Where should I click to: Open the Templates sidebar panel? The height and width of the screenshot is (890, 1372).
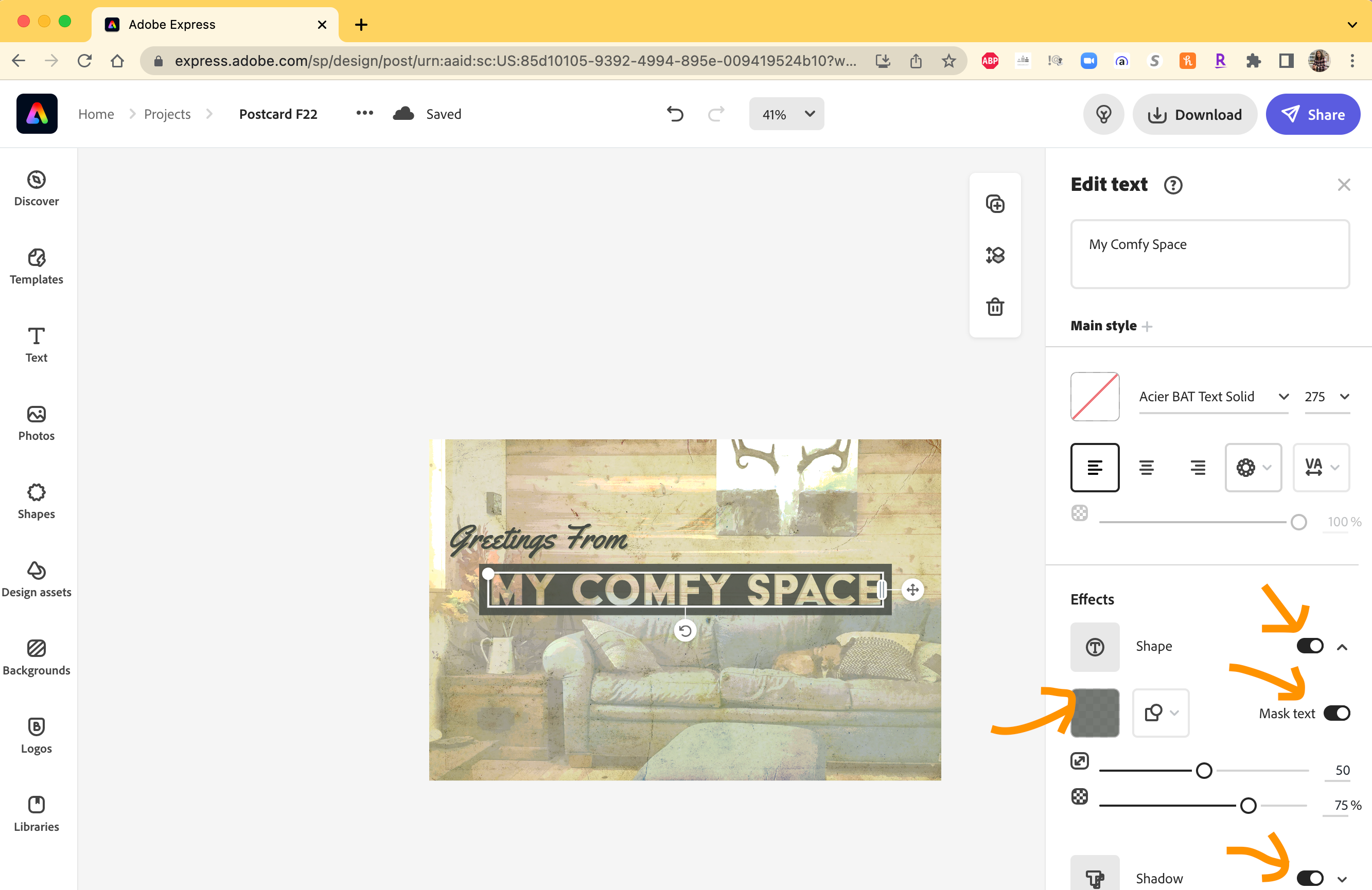click(x=37, y=266)
